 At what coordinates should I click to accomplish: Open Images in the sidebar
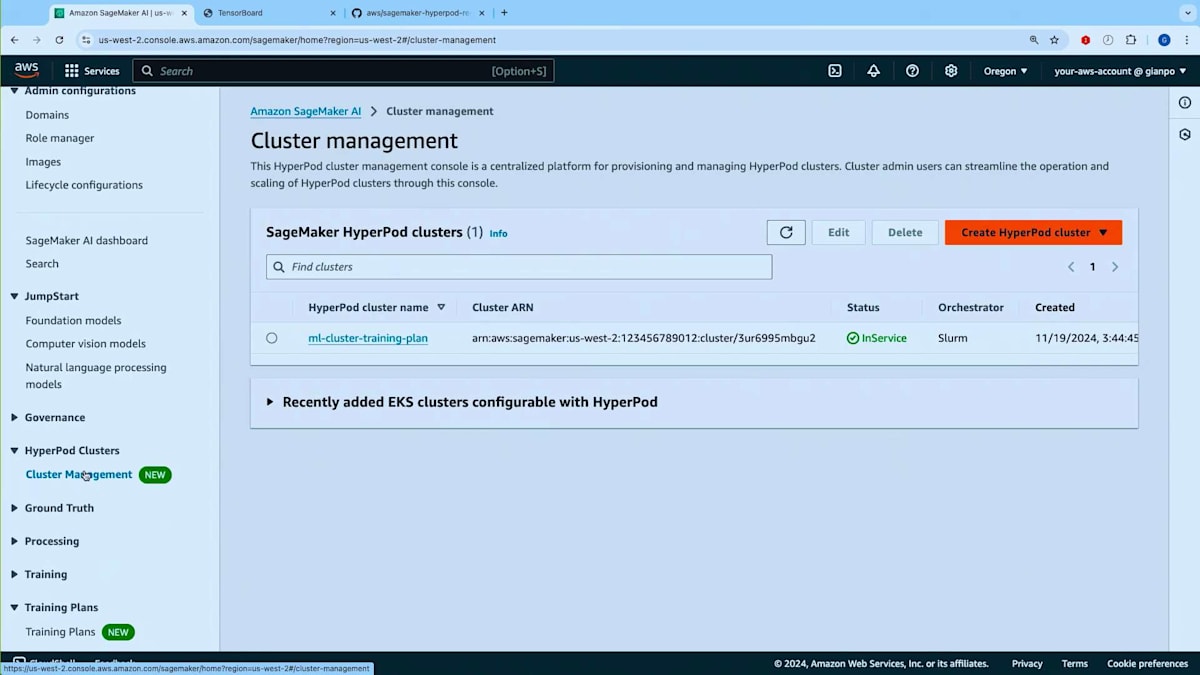point(43,162)
